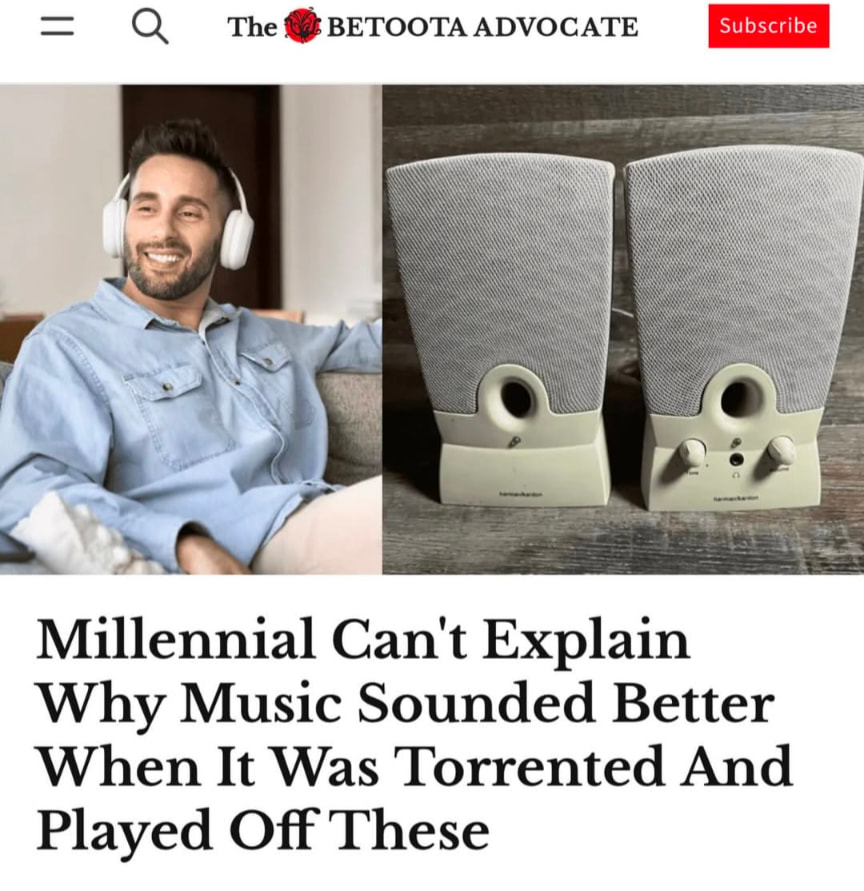Open the photo of the man on the couch
The image size is (864, 891).
click(x=191, y=329)
